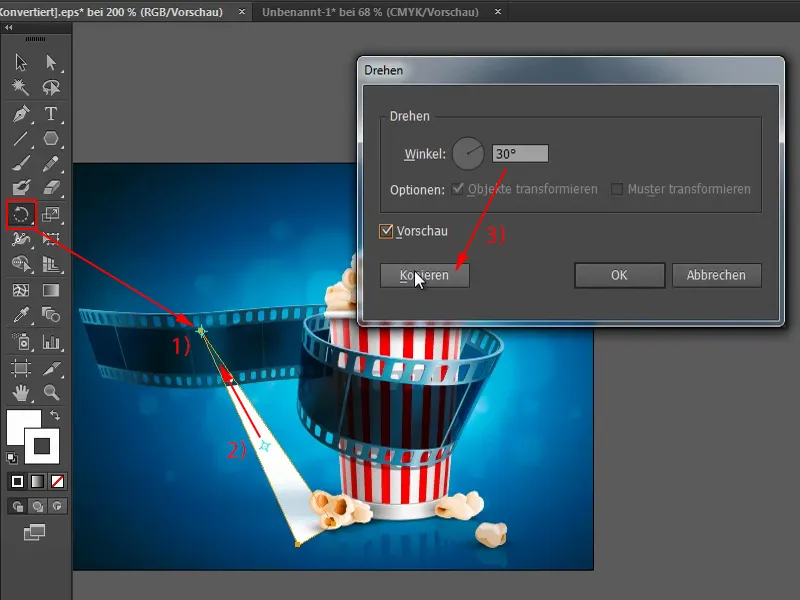Close the Unbenannt-1 document tab
The width and height of the screenshot is (800, 600).
[498, 11]
